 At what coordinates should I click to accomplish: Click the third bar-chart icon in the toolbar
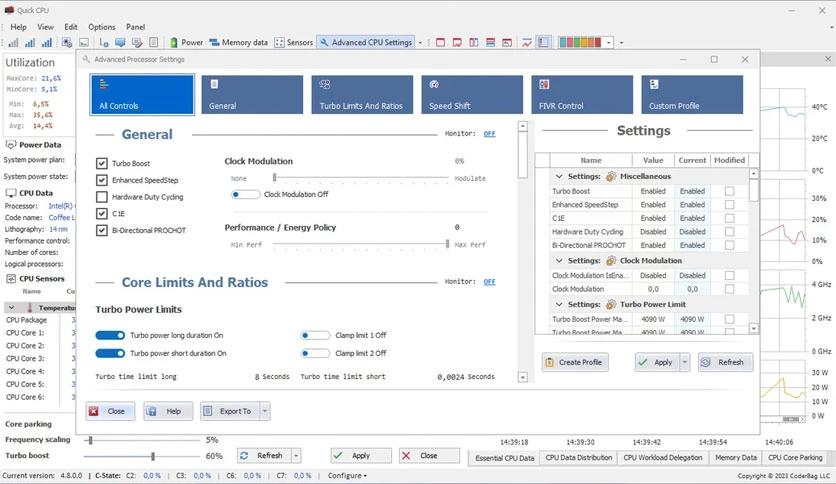[47, 43]
